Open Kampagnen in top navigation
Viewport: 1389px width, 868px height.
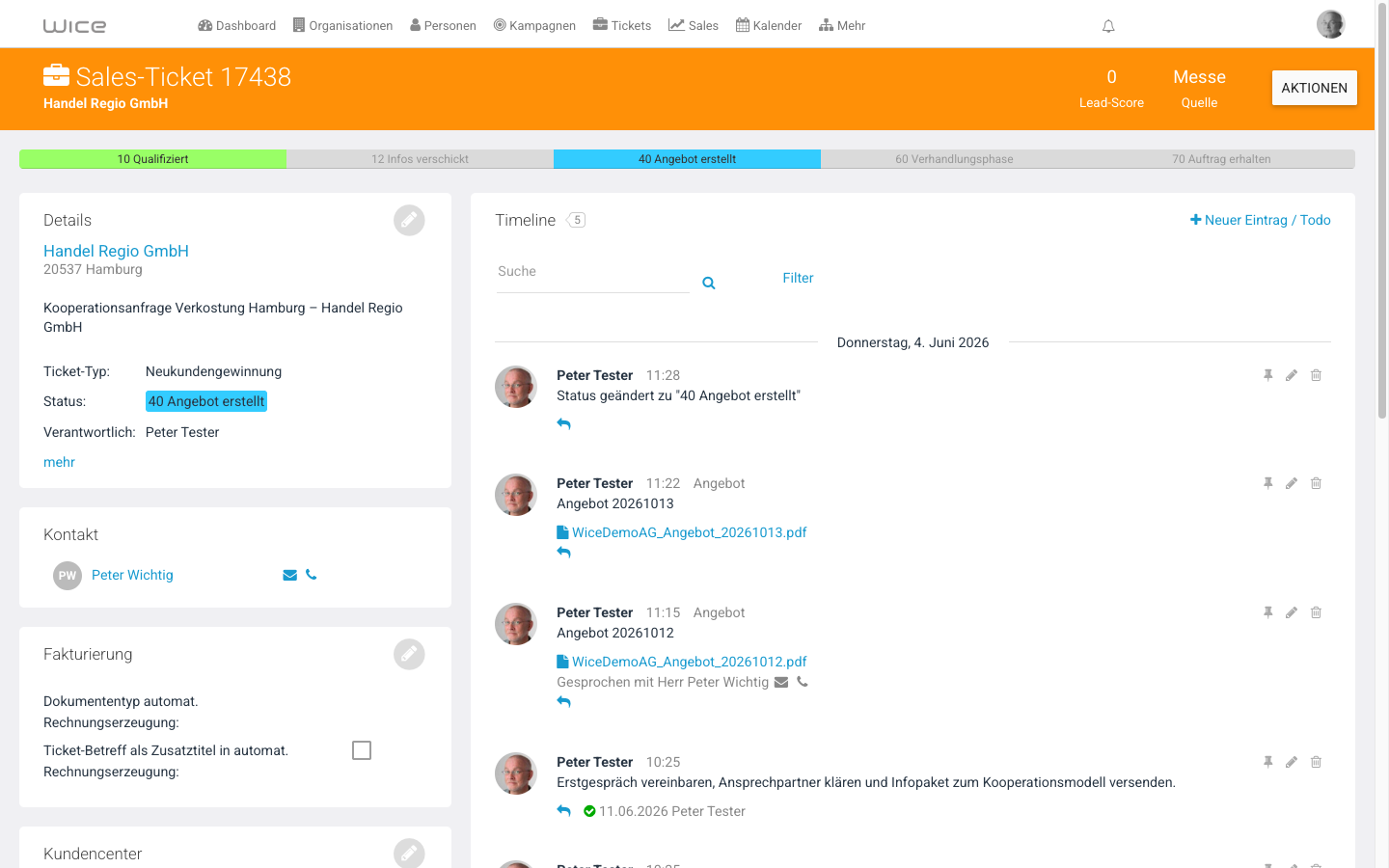(x=534, y=26)
